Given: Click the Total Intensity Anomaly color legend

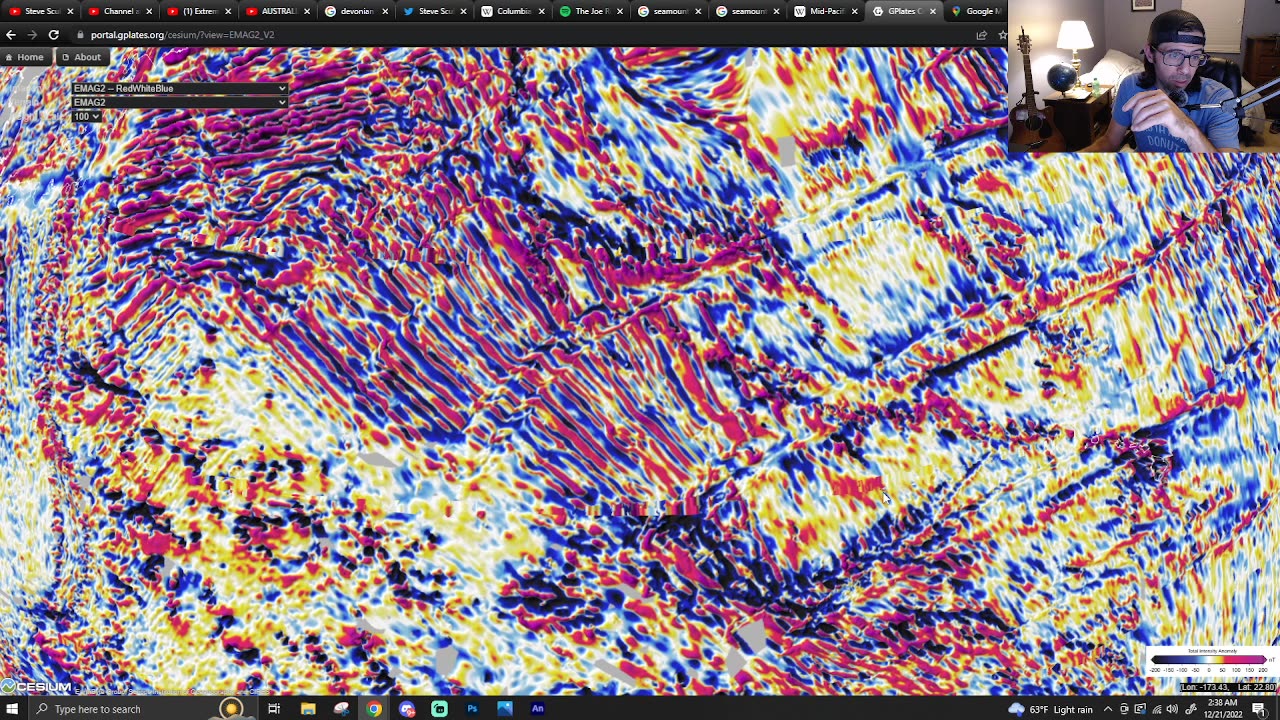Looking at the screenshot, I should (1212, 661).
